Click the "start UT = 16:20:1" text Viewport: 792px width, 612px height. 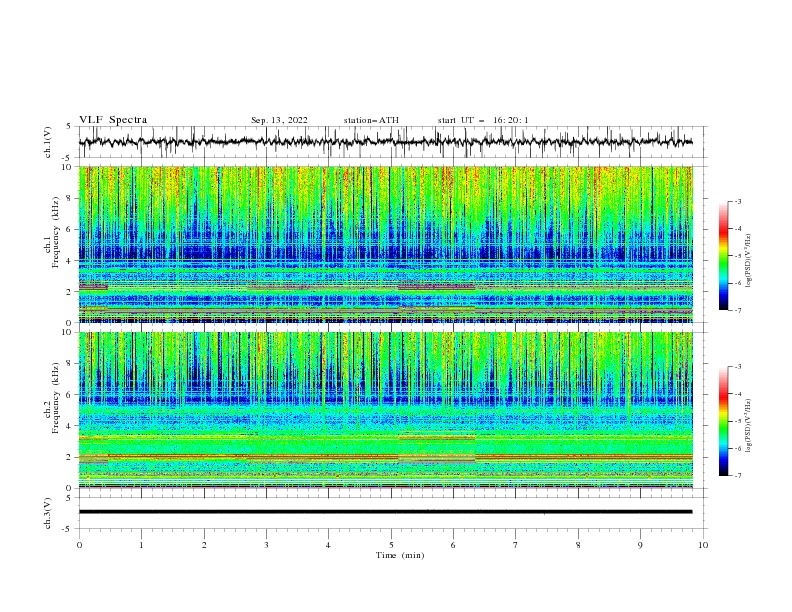[x=483, y=120]
